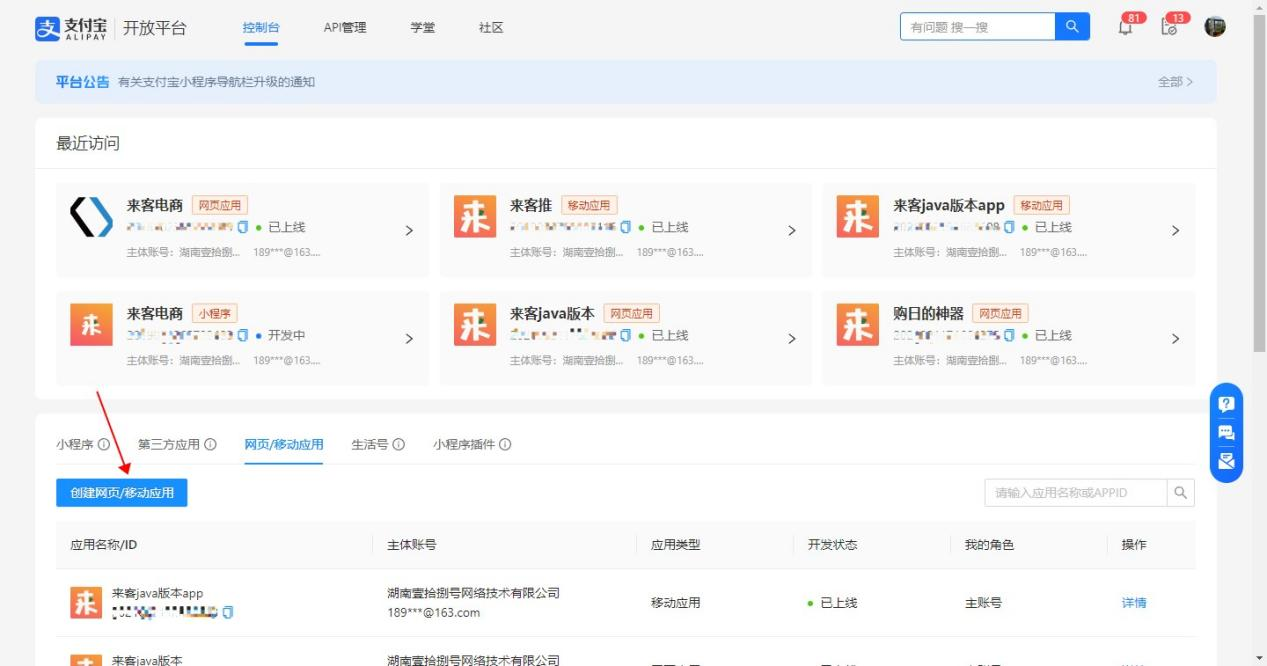Click the magnifier in application search box
1267x666 pixels.
tap(1180, 493)
